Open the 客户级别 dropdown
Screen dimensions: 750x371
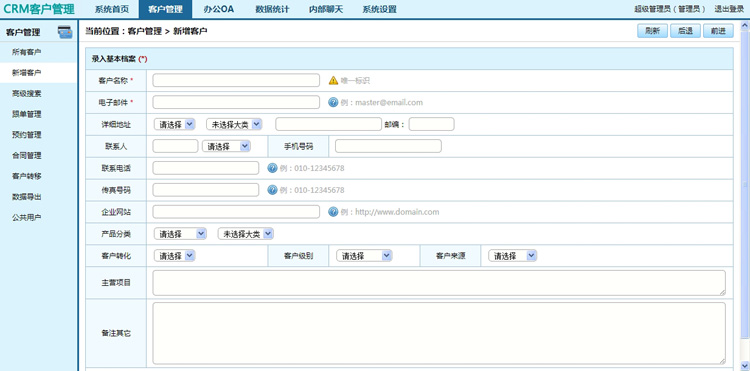click(x=364, y=256)
